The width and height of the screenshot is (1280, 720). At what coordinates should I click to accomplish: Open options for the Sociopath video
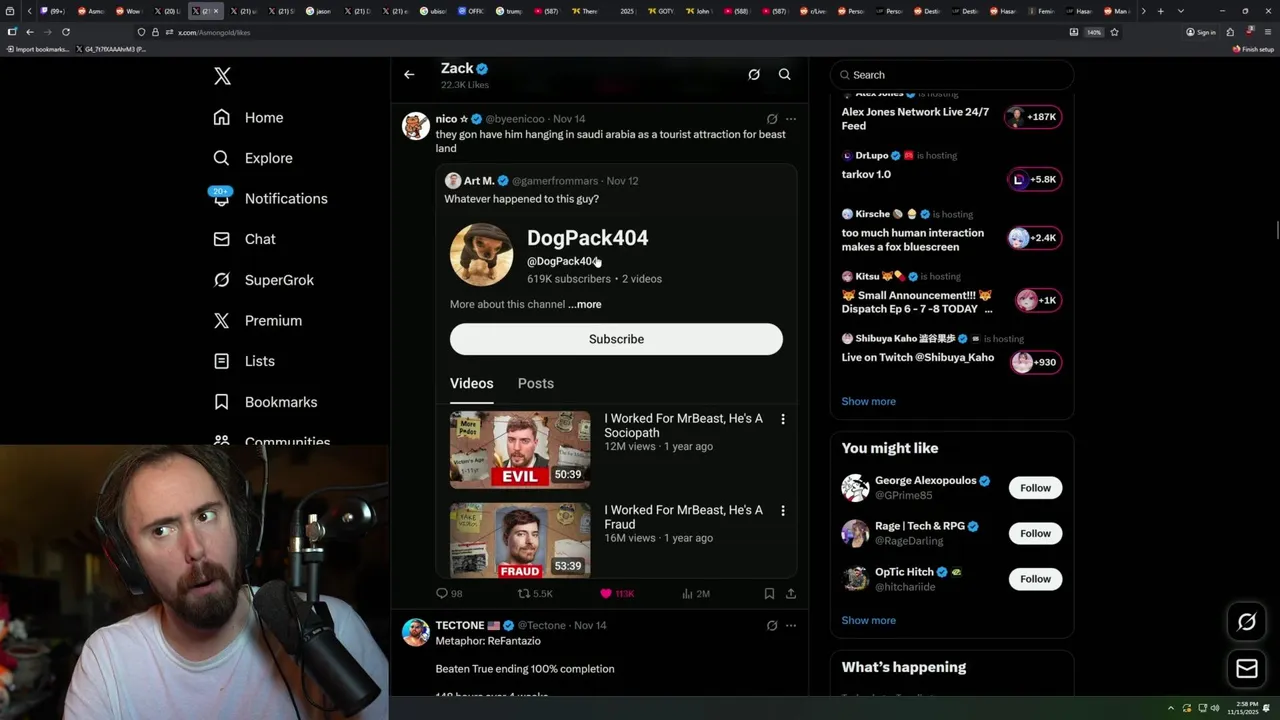point(783,419)
